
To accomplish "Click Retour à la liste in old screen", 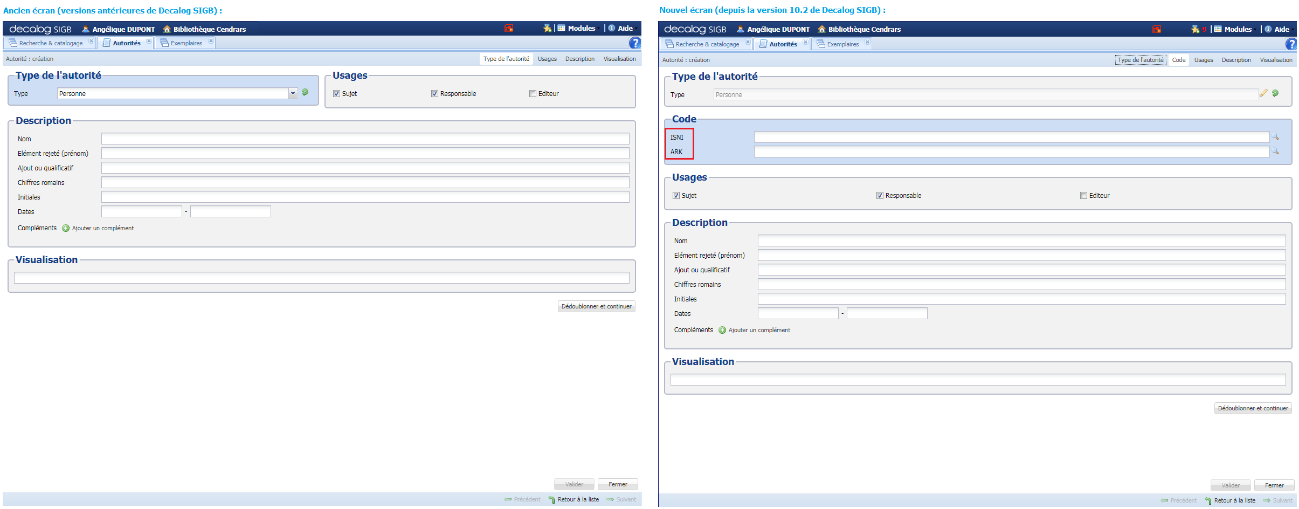I will 573,499.
